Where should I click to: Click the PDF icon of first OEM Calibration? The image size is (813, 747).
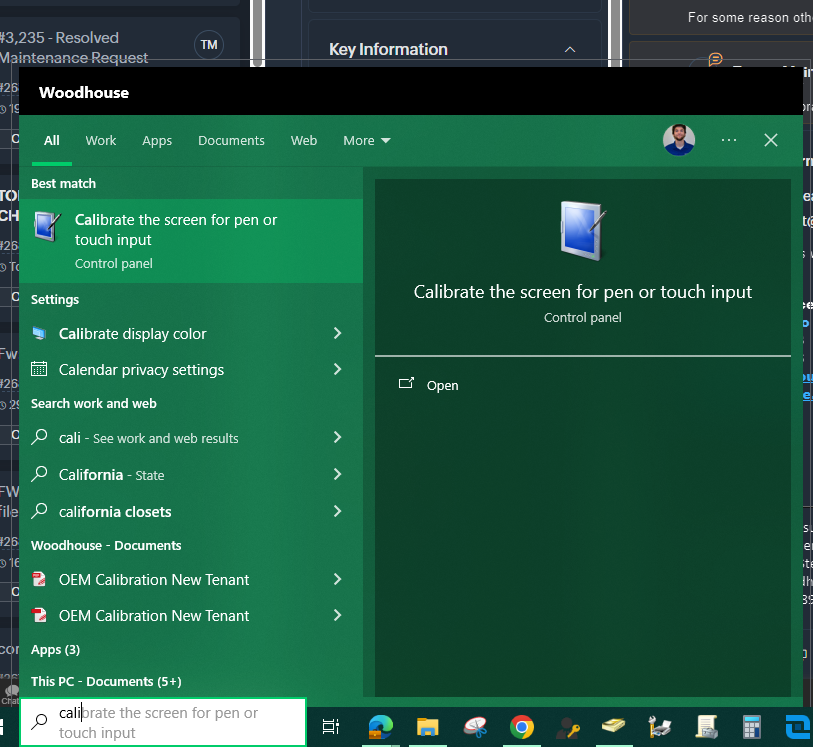(x=39, y=579)
